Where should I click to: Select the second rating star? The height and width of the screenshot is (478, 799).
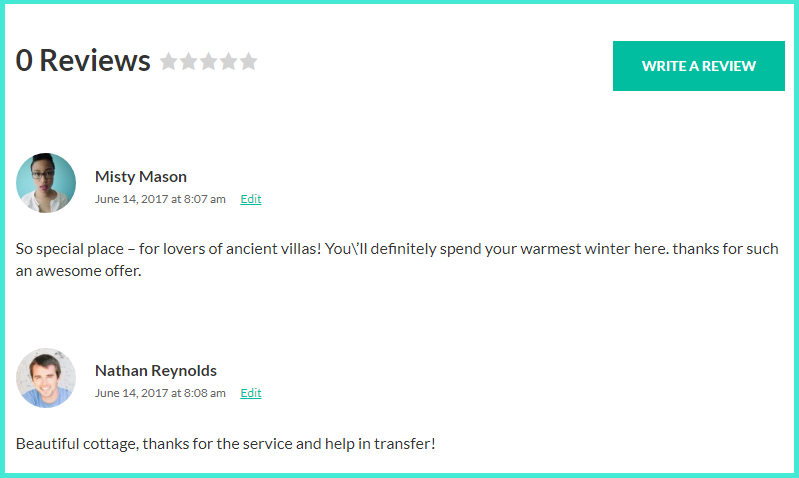click(189, 61)
